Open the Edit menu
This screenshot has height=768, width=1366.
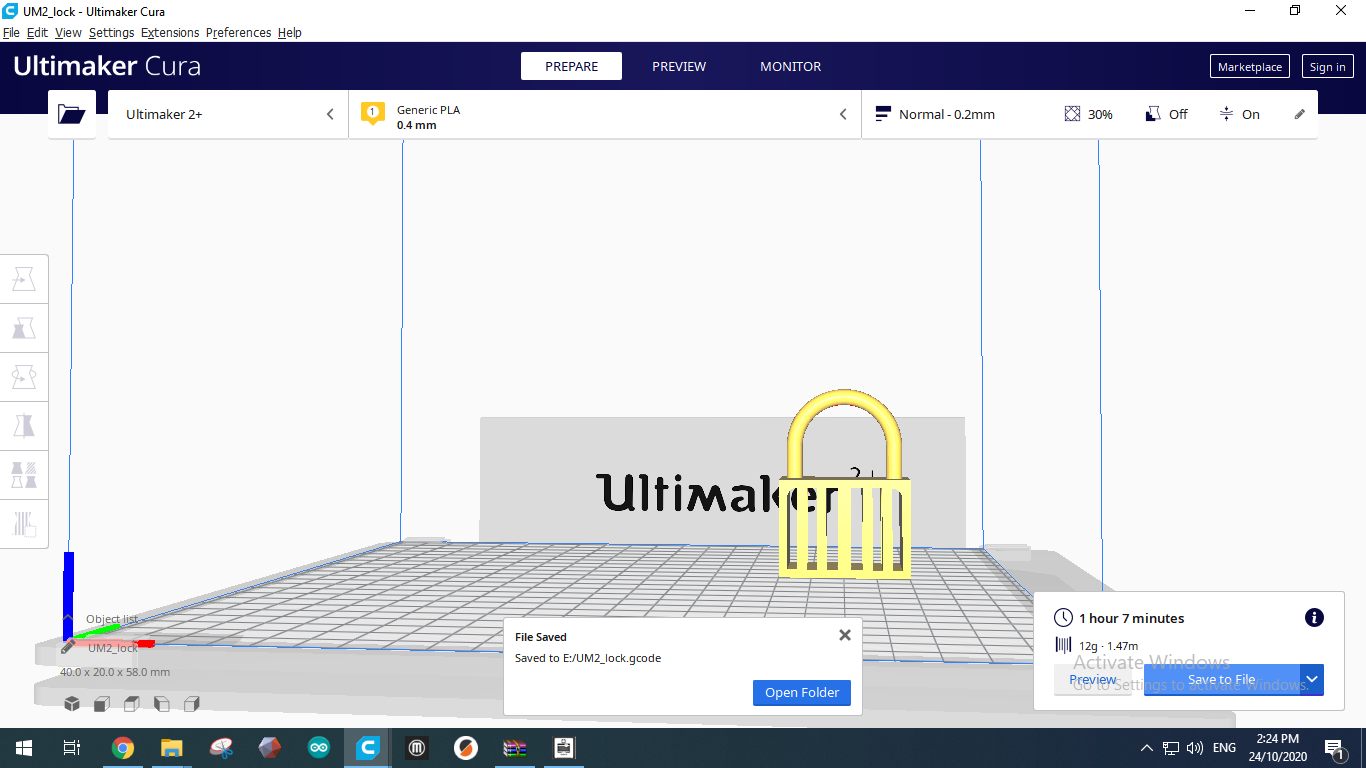(37, 33)
